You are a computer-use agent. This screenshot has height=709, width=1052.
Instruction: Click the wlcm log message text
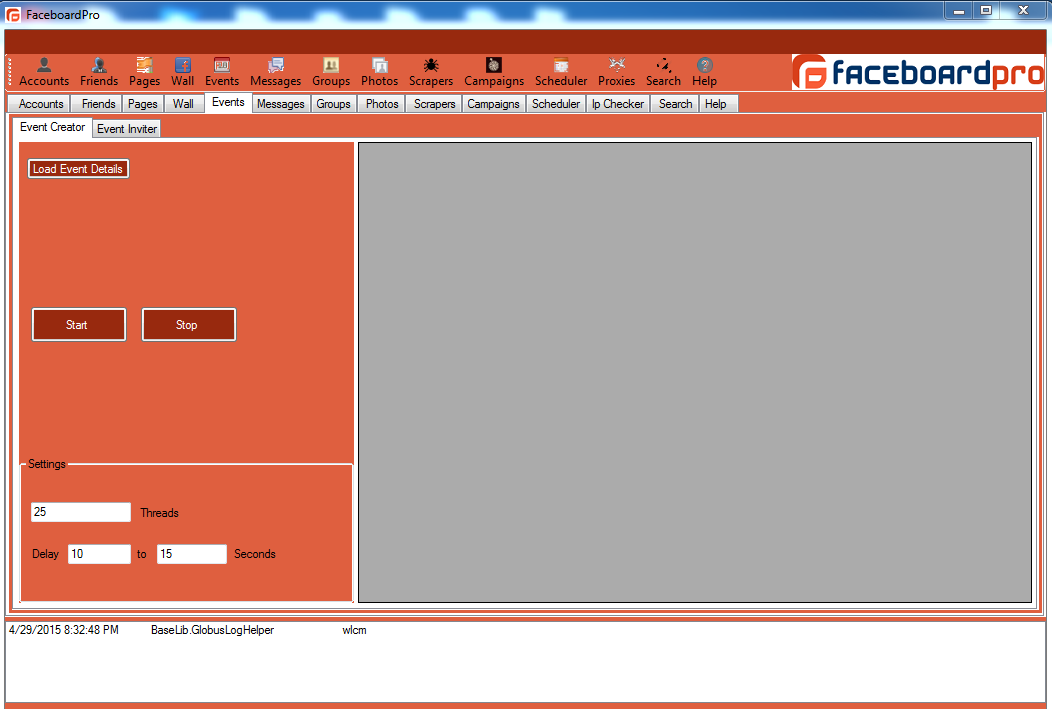(x=354, y=630)
